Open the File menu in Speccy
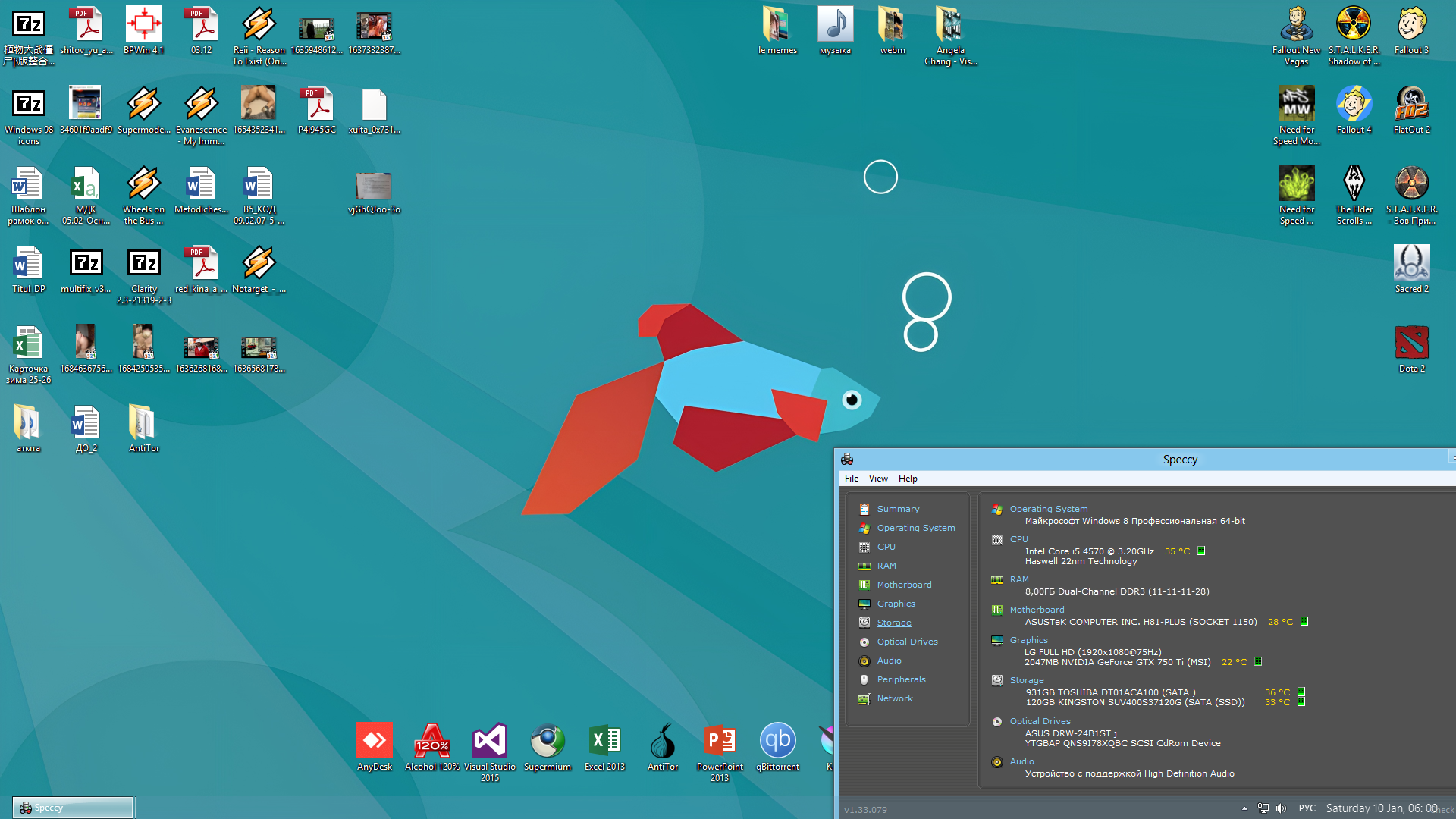 (x=851, y=479)
